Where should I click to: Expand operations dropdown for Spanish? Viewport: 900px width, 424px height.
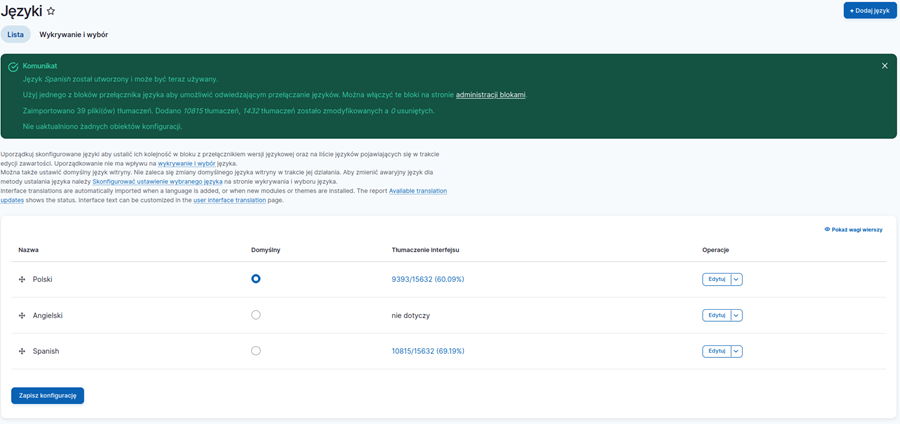pos(737,352)
